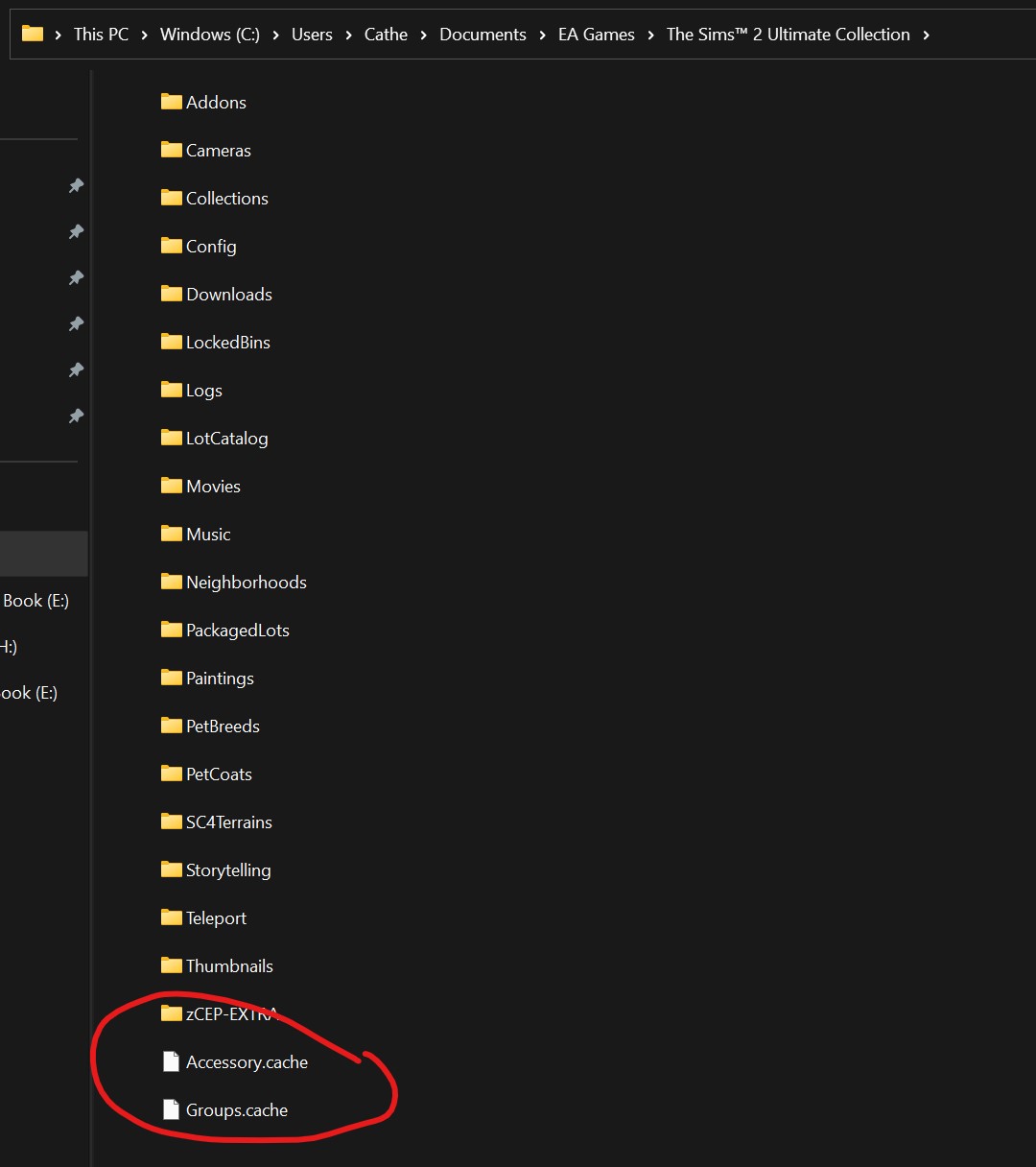The image size is (1036, 1167).
Task: Go to Documents in the breadcrumb path
Action: point(483,35)
